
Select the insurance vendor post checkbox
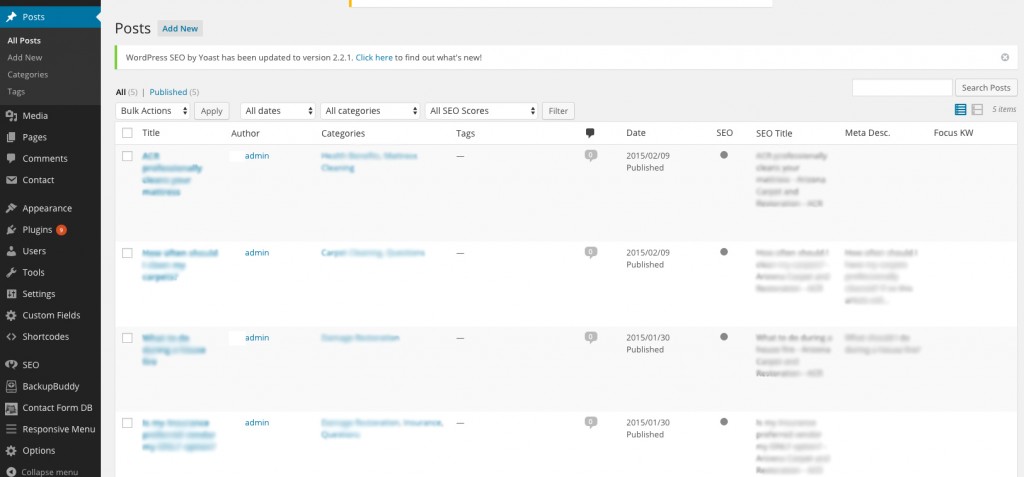127,423
